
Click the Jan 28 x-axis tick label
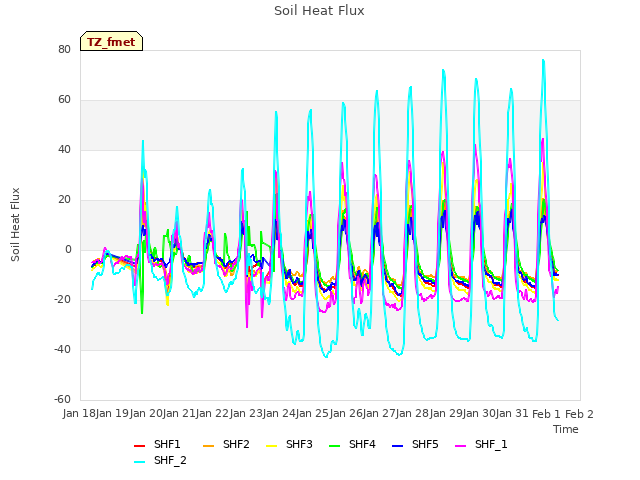coord(413,413)
